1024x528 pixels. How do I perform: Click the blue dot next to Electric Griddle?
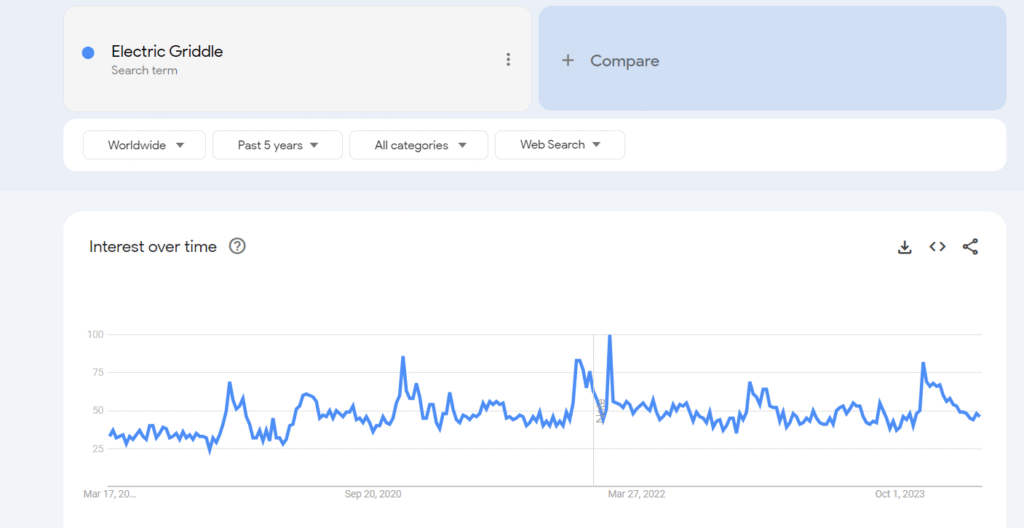pyautogui.click(x=88, y=53)
